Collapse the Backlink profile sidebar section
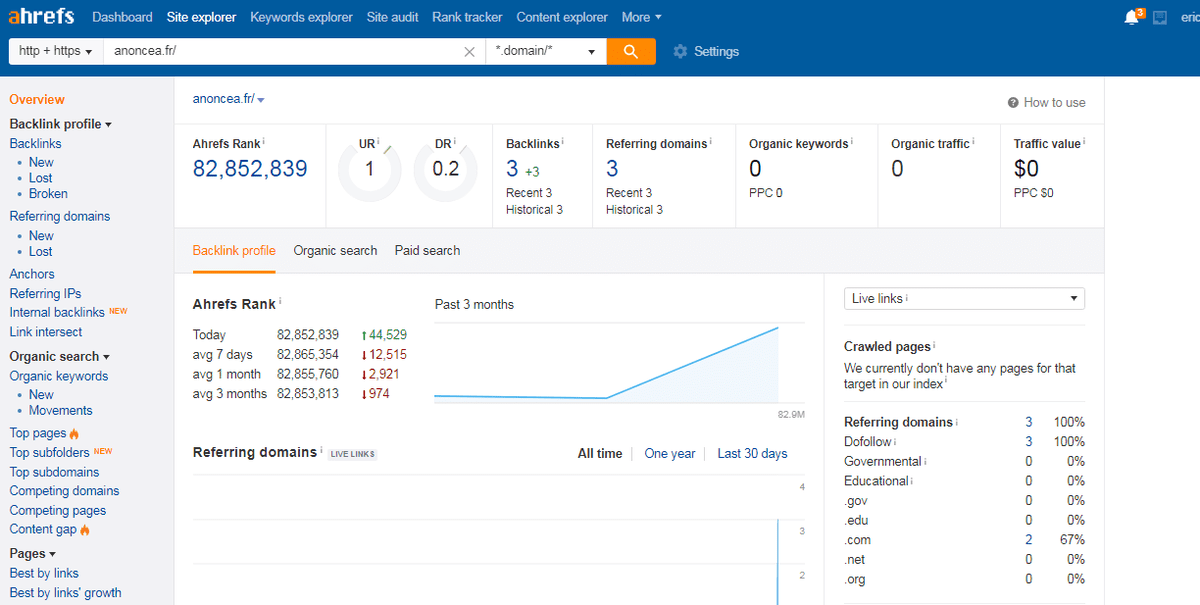The height and width of the screenshot is (605, 1200). pyautogui.click(x=60, y=124)
